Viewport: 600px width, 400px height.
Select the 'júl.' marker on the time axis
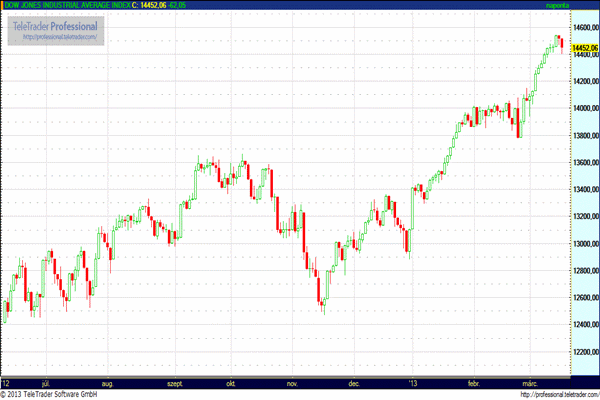[45, 382]
